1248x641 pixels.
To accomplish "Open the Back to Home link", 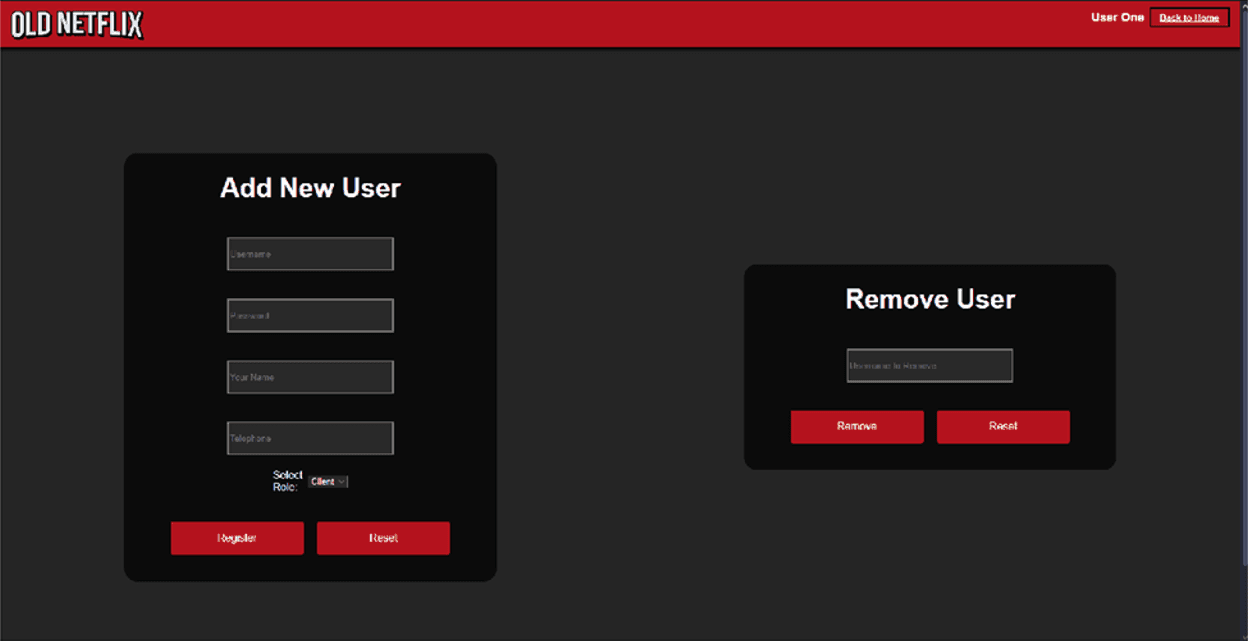I will click(1189, 18).
